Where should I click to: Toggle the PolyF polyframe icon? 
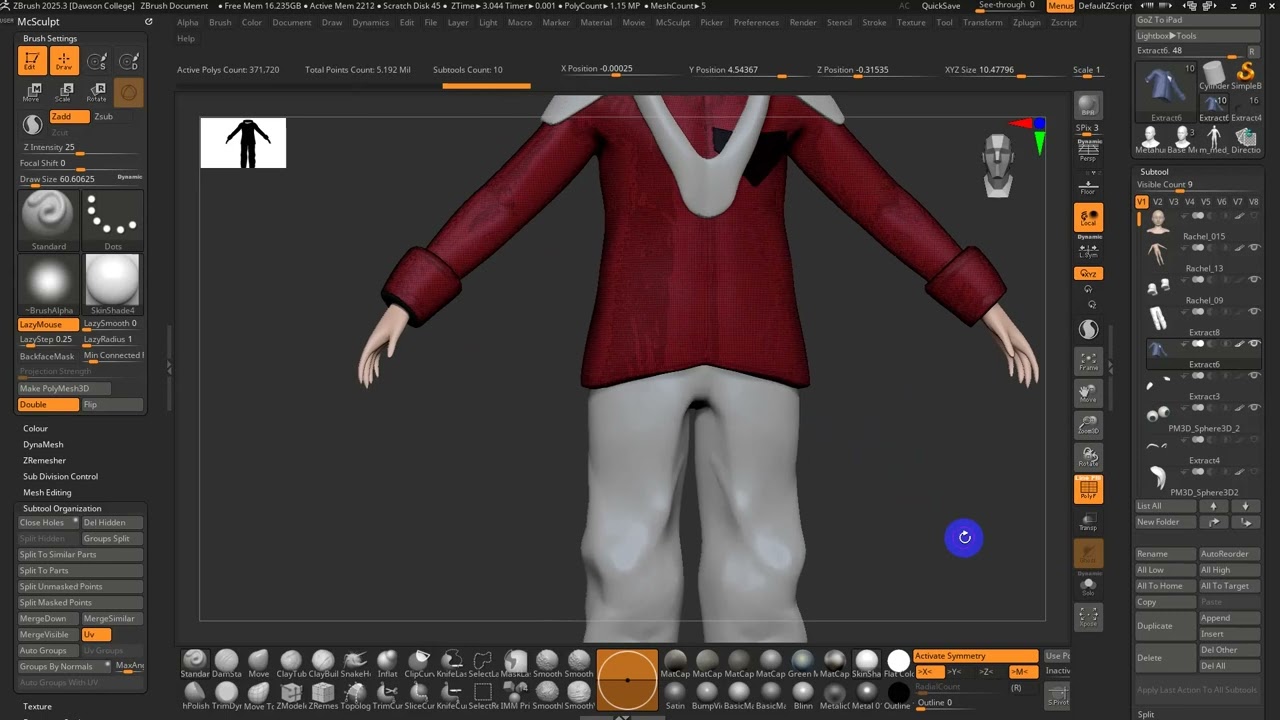1088,488
